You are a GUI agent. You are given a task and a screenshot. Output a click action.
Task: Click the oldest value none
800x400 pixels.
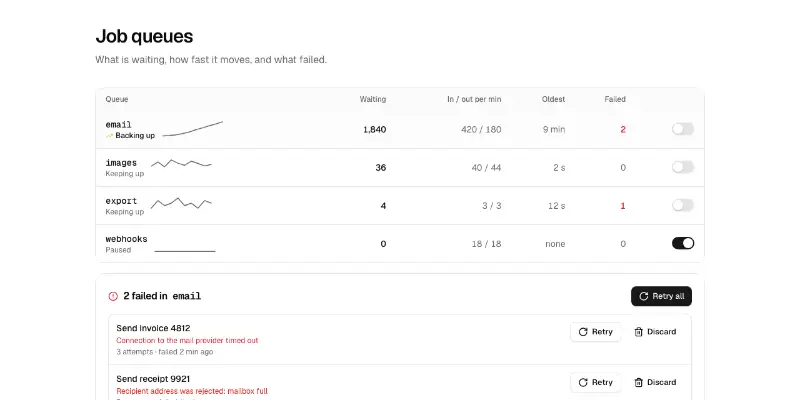click(x=555, y=244)
